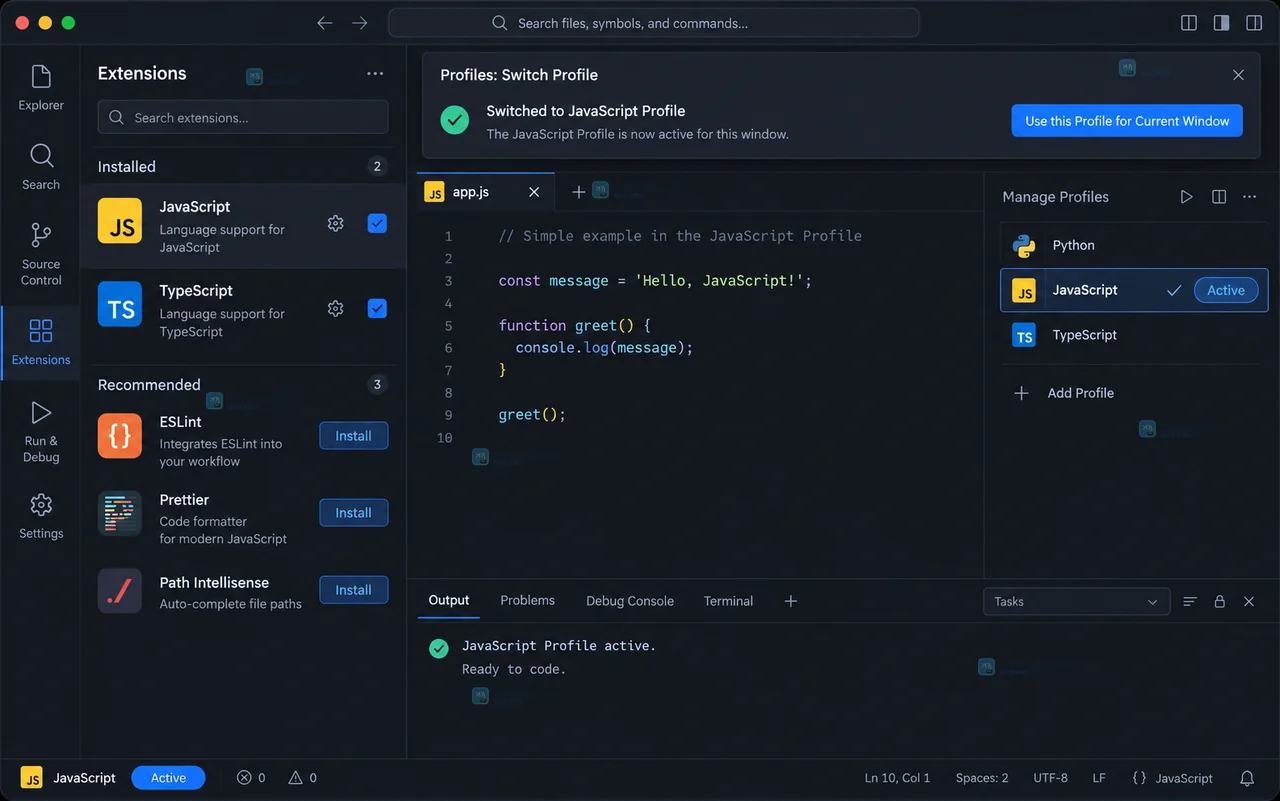Switch to the Debug Console tab

click(x=630, y=601)
